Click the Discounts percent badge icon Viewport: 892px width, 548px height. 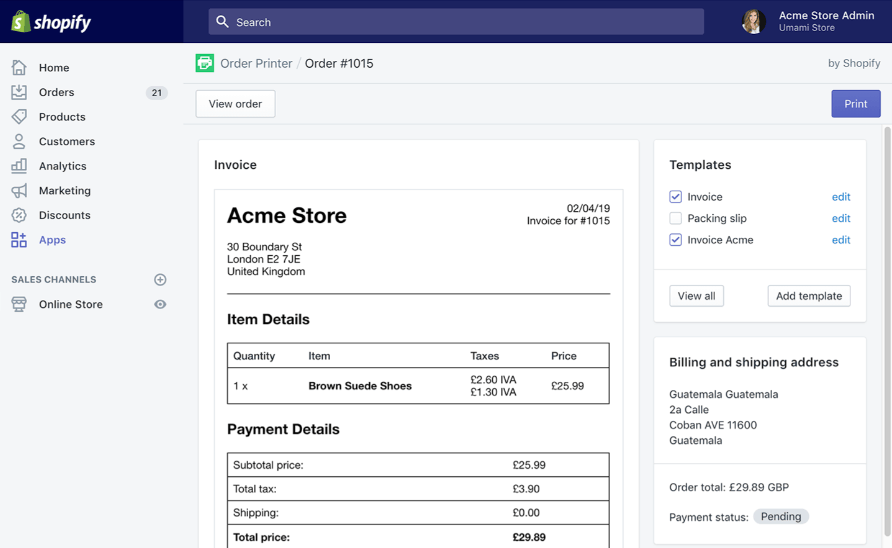pos(19,215)
